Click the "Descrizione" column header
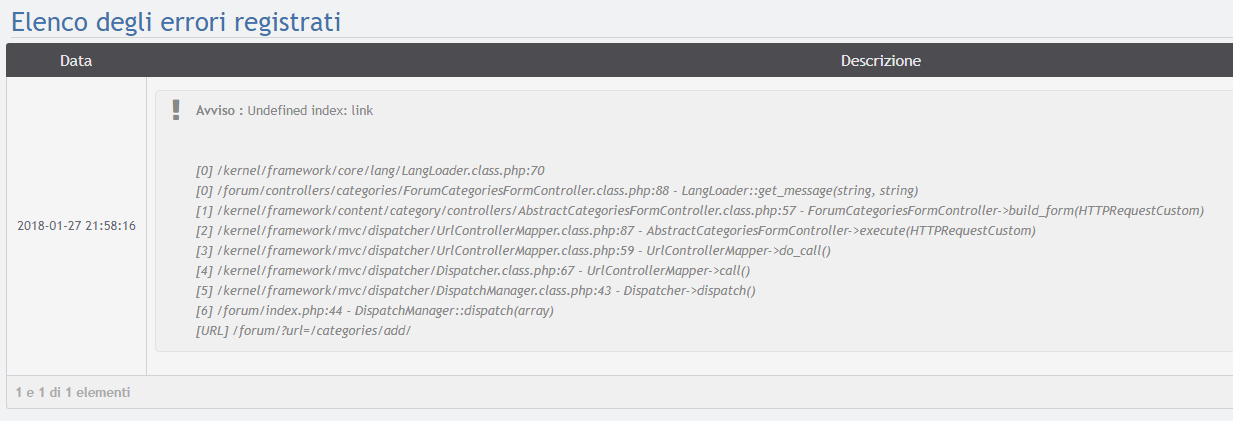1233x421 pixels. point(880,61)
